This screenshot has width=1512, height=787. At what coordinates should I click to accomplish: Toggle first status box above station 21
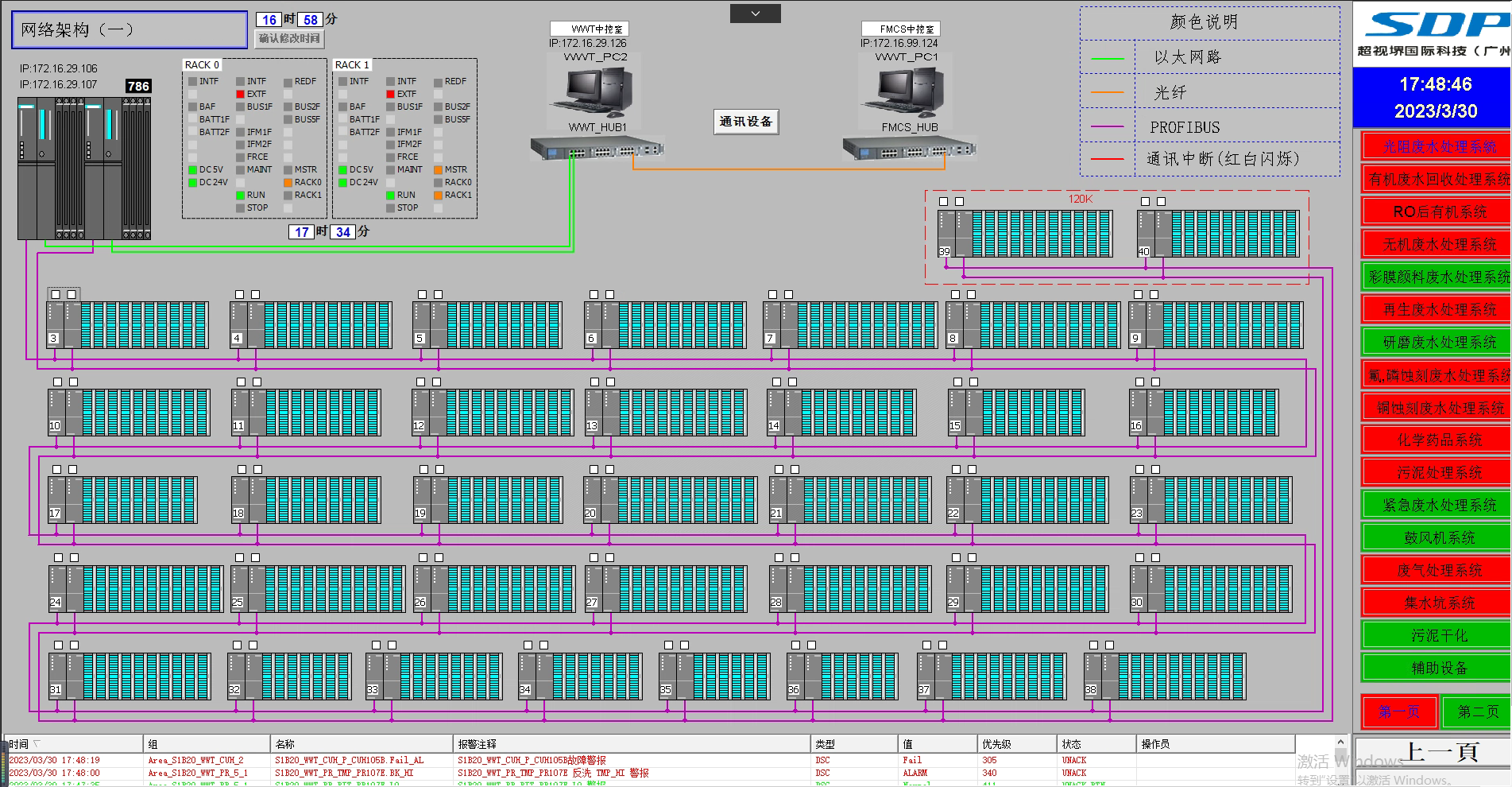(x=779, y=470)
